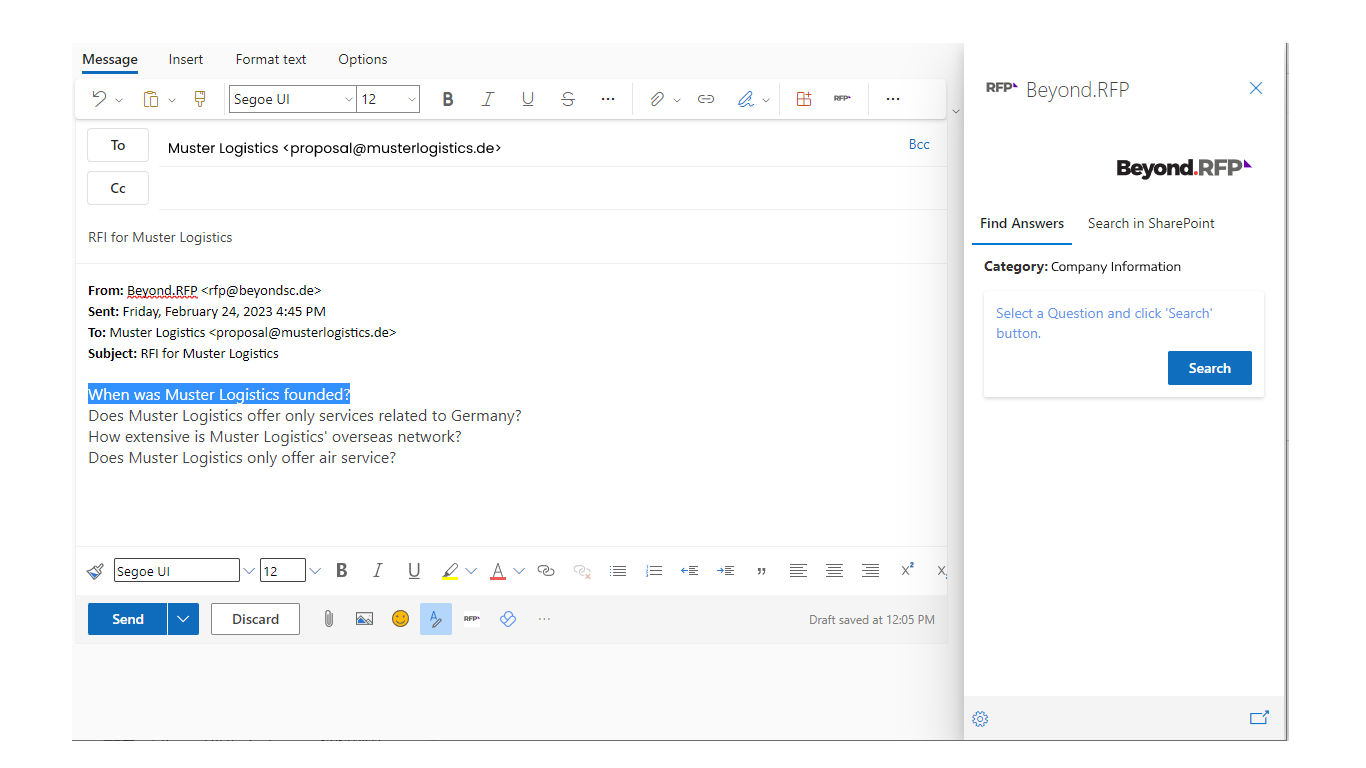
Task: Insert a picture inline using the image icon
Action: (364, 619)
